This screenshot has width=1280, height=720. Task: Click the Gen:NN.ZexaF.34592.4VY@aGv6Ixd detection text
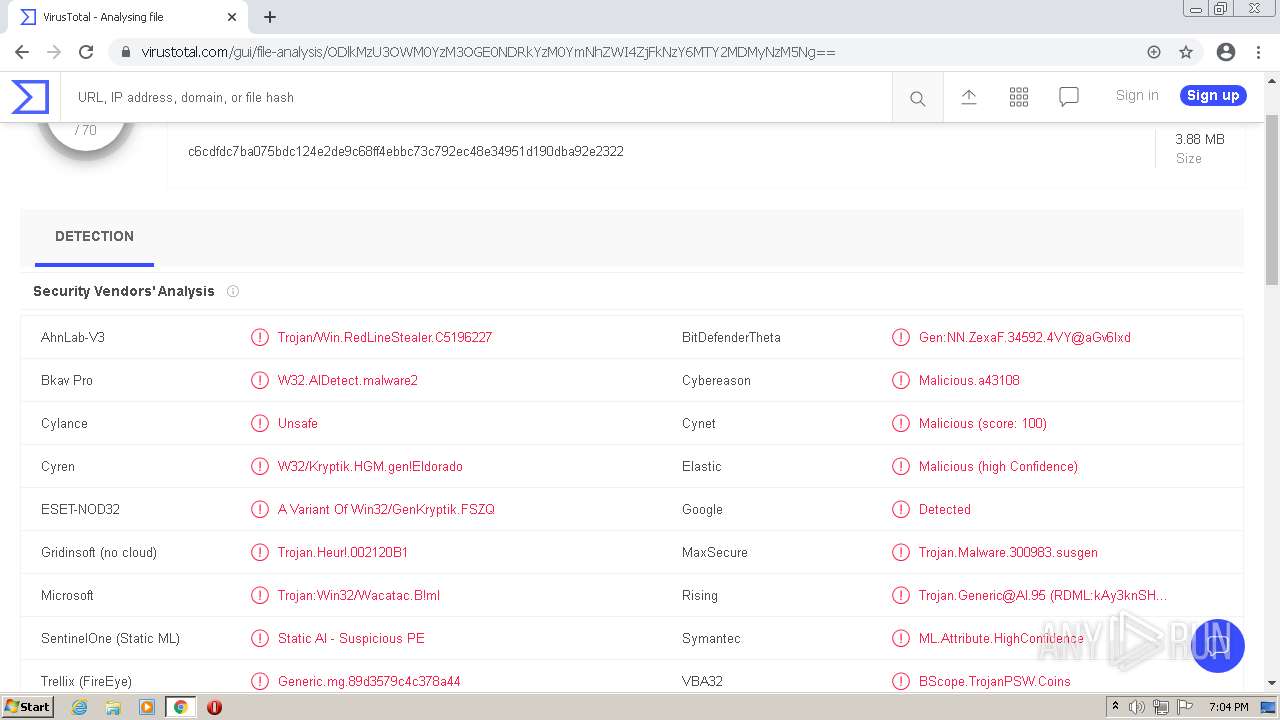click(1025, 337)
